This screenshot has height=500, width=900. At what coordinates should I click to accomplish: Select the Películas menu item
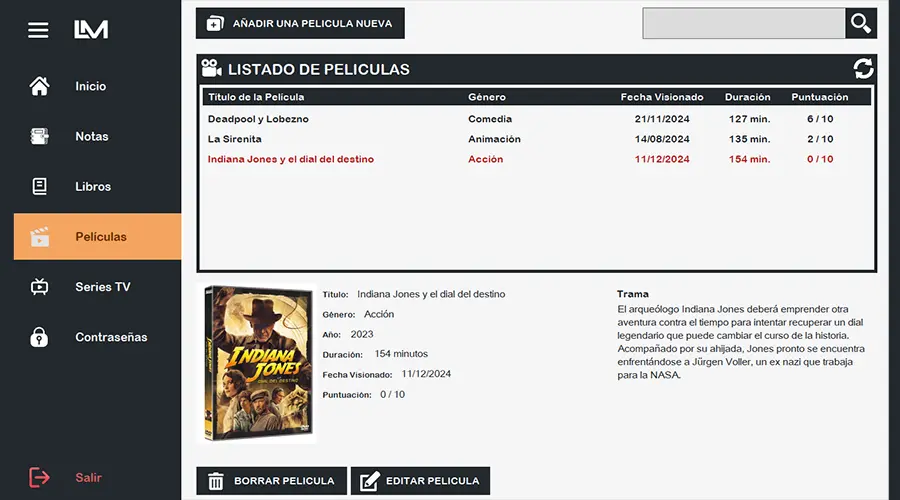pos(98,237)
